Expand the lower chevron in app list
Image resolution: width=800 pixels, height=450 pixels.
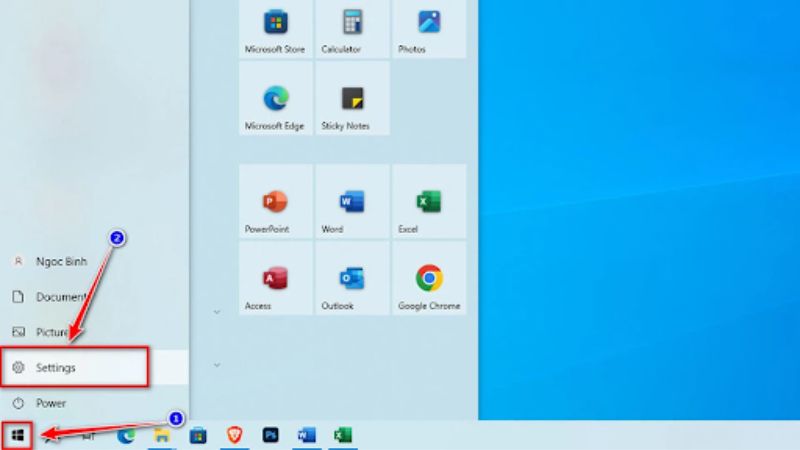217,365
